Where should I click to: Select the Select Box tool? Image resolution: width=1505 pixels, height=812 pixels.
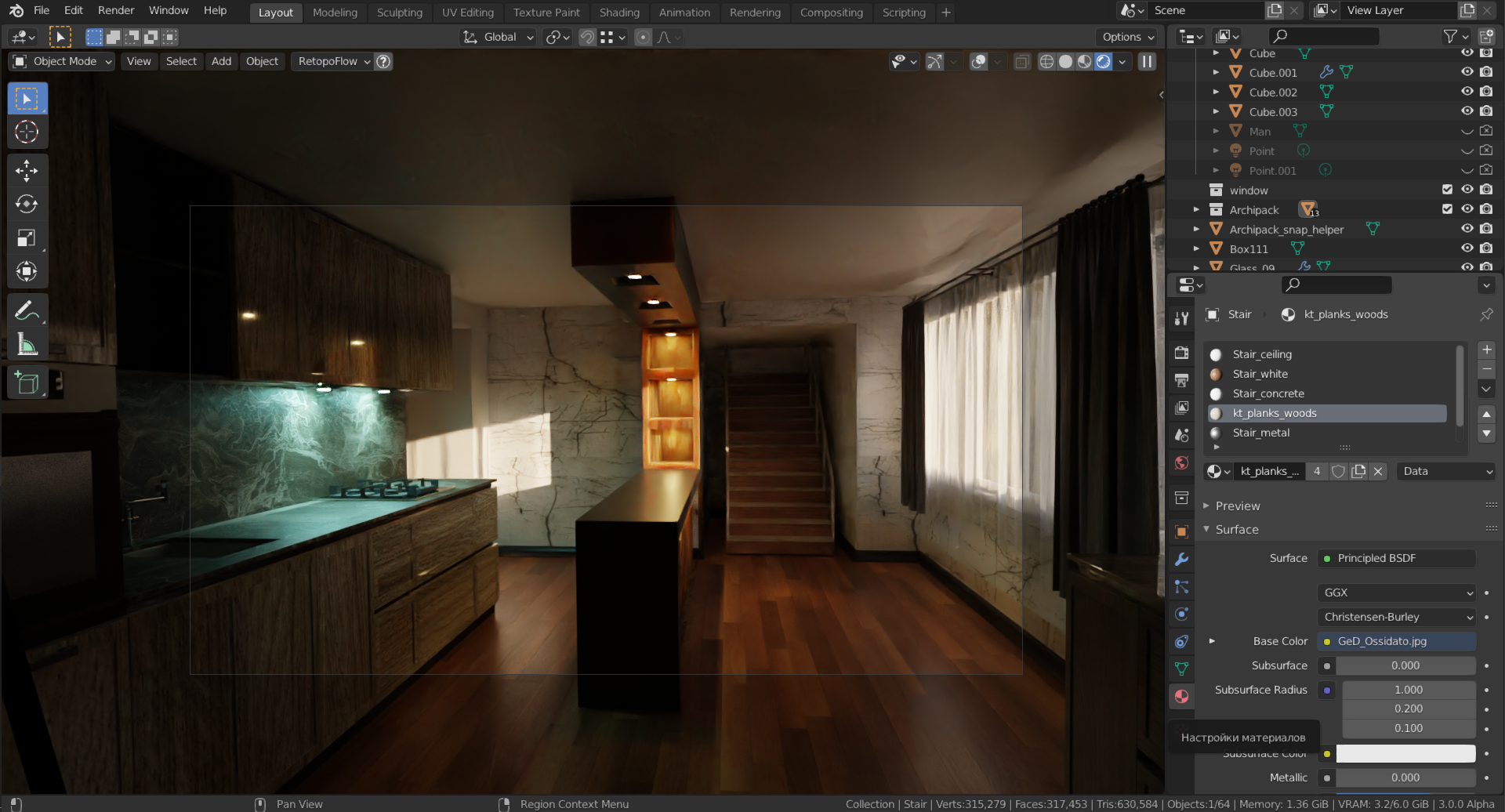27,99
